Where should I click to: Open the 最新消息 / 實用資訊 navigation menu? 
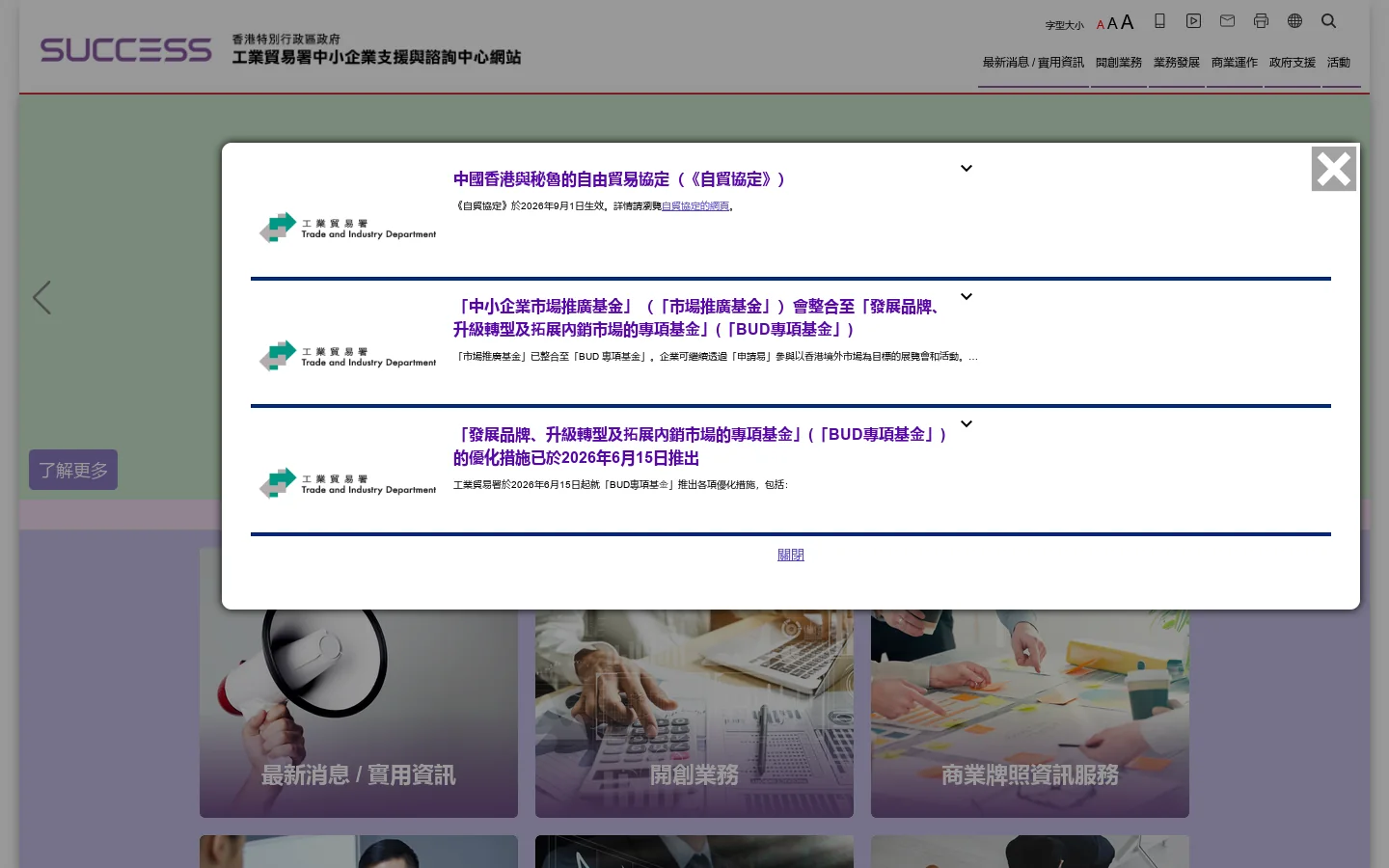1033,63
